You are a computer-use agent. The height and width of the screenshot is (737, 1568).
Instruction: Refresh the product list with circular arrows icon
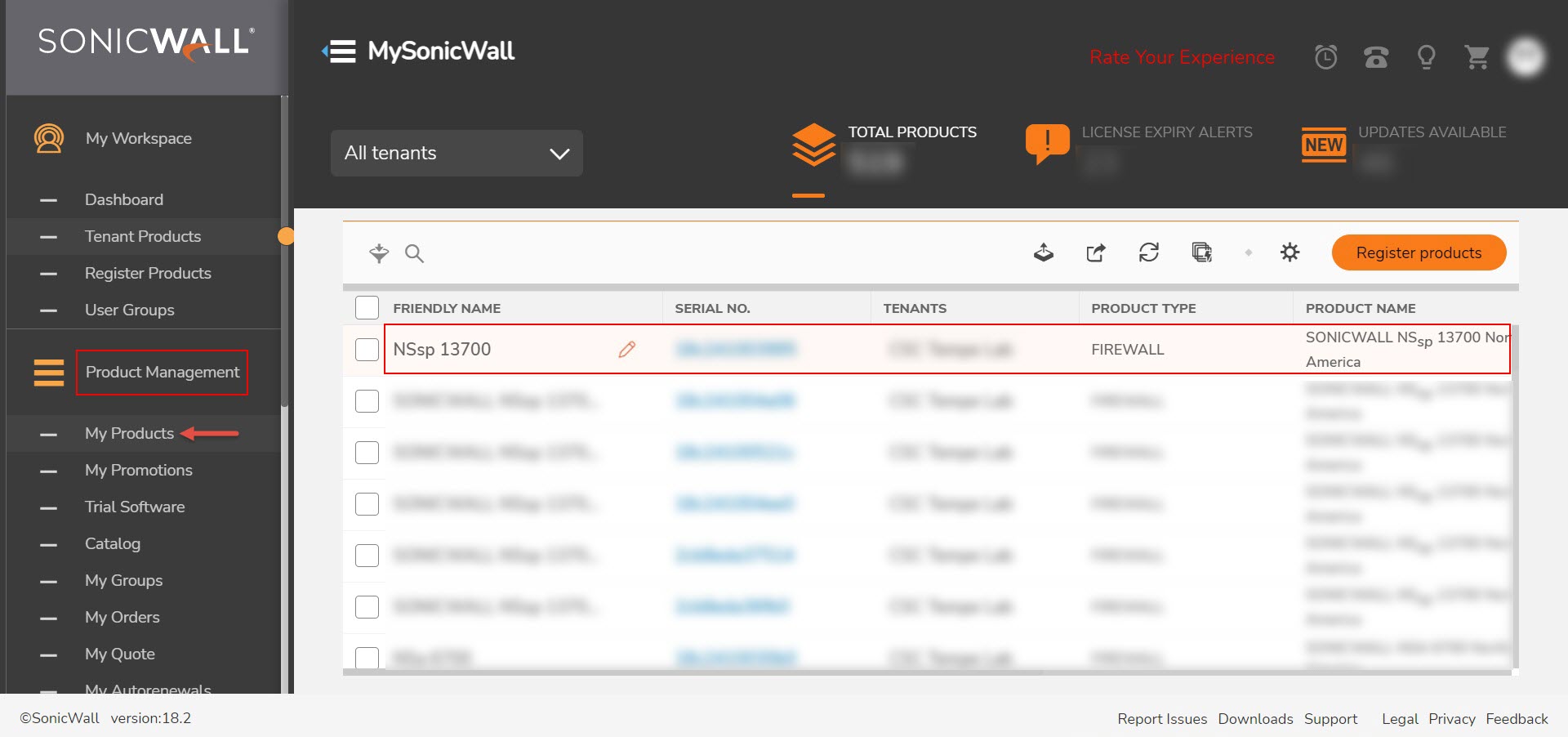point(1149,252)
